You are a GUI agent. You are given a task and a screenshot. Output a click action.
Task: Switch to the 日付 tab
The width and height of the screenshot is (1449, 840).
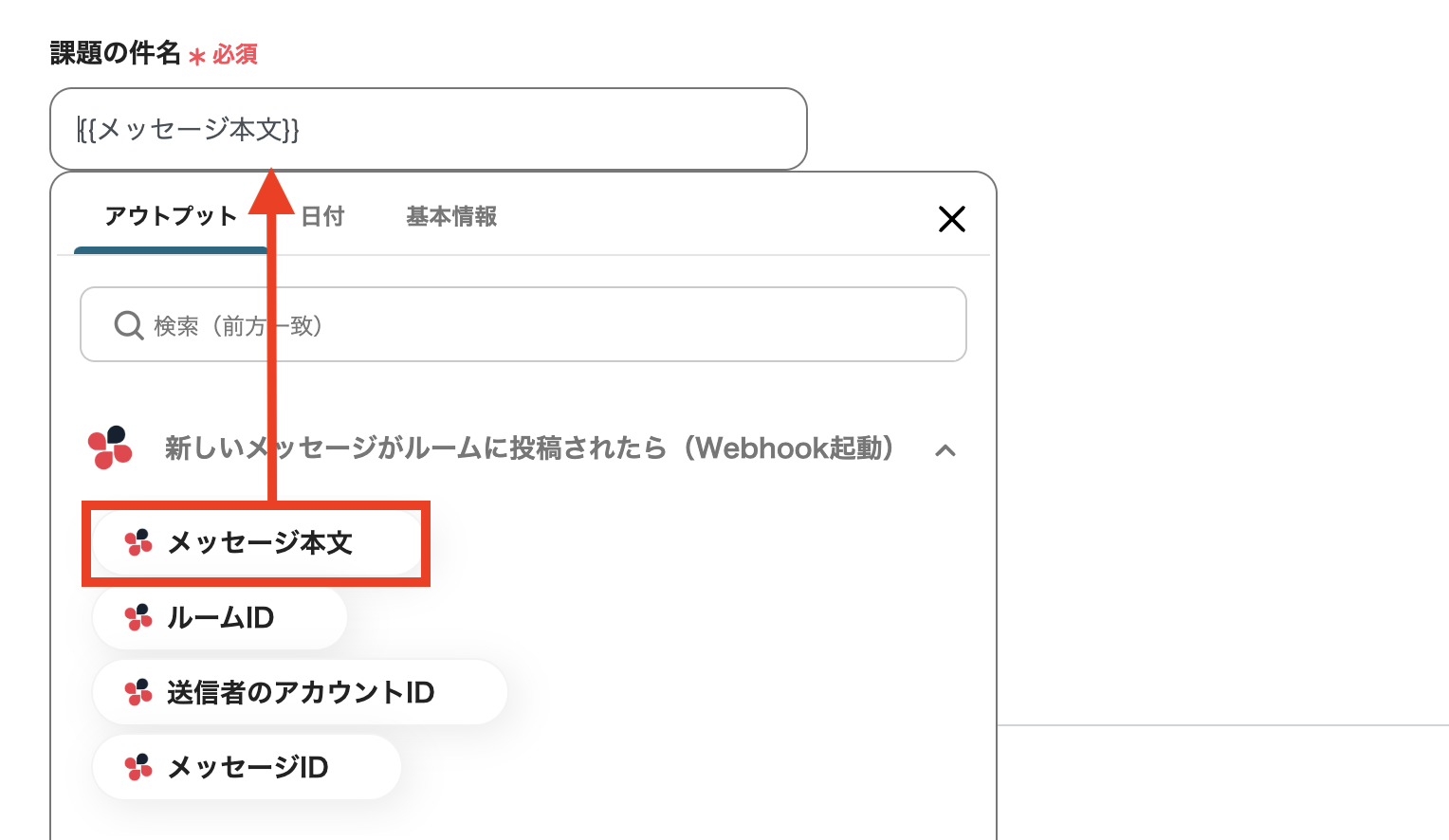(x=322, y=217)
